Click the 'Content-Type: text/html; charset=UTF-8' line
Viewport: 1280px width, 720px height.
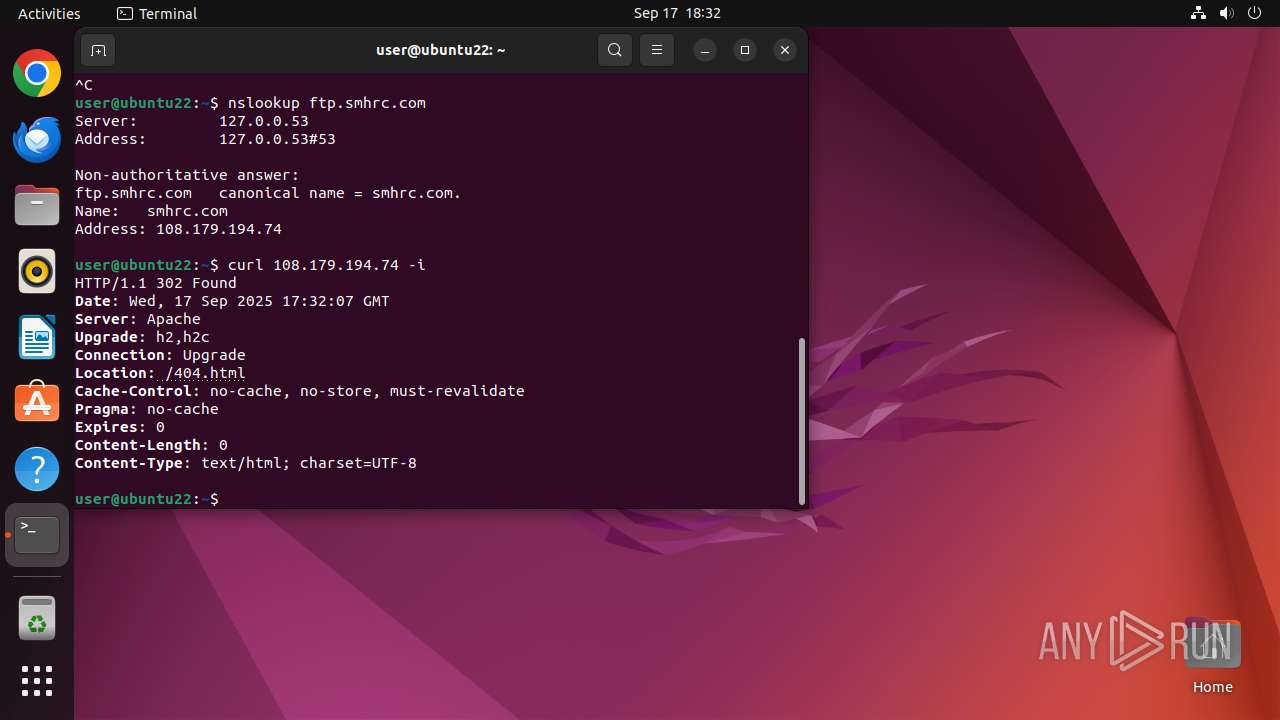pyautogui.click(x=246, y=463)
